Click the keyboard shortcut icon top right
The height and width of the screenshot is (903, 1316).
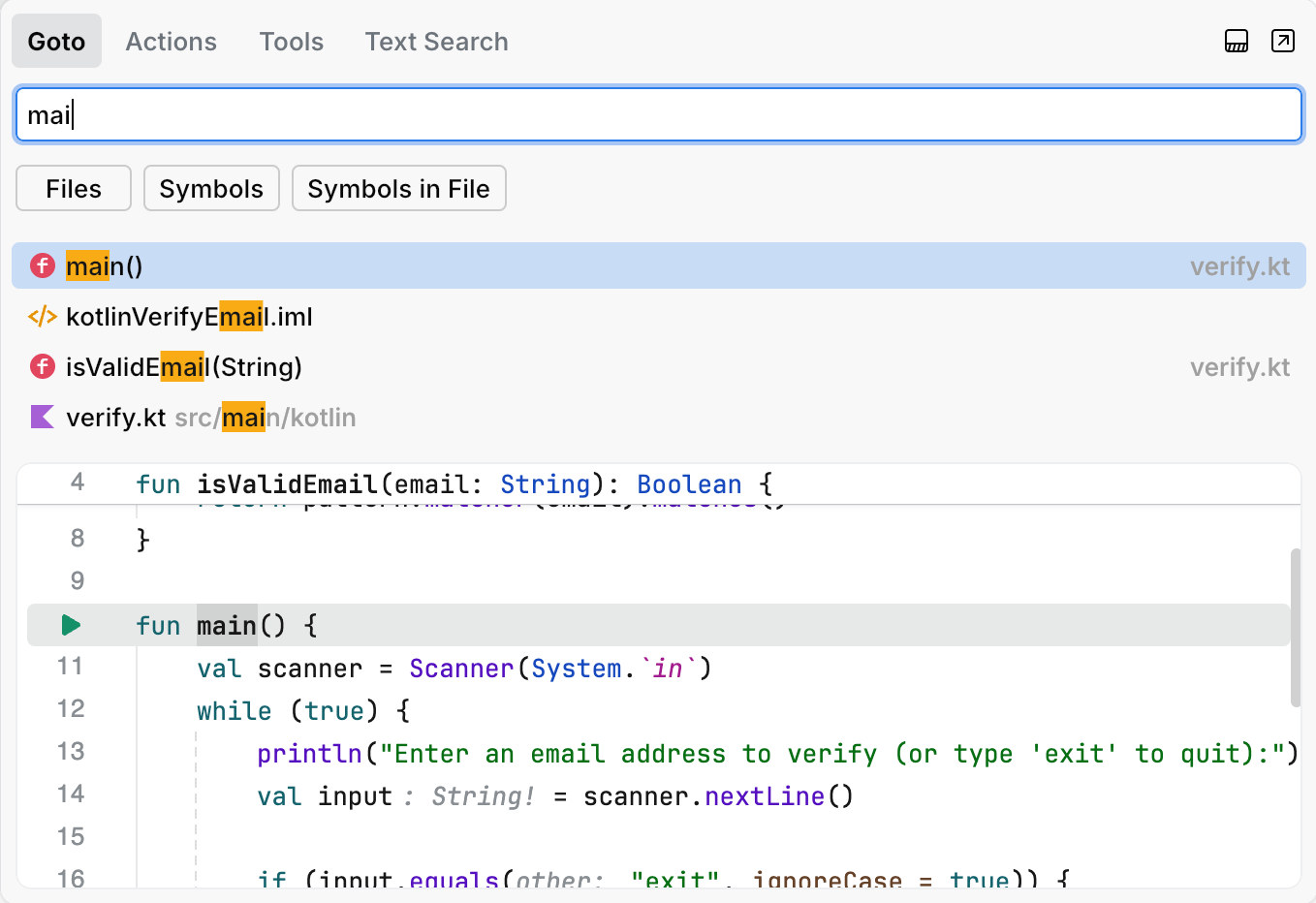[1236, 41]
